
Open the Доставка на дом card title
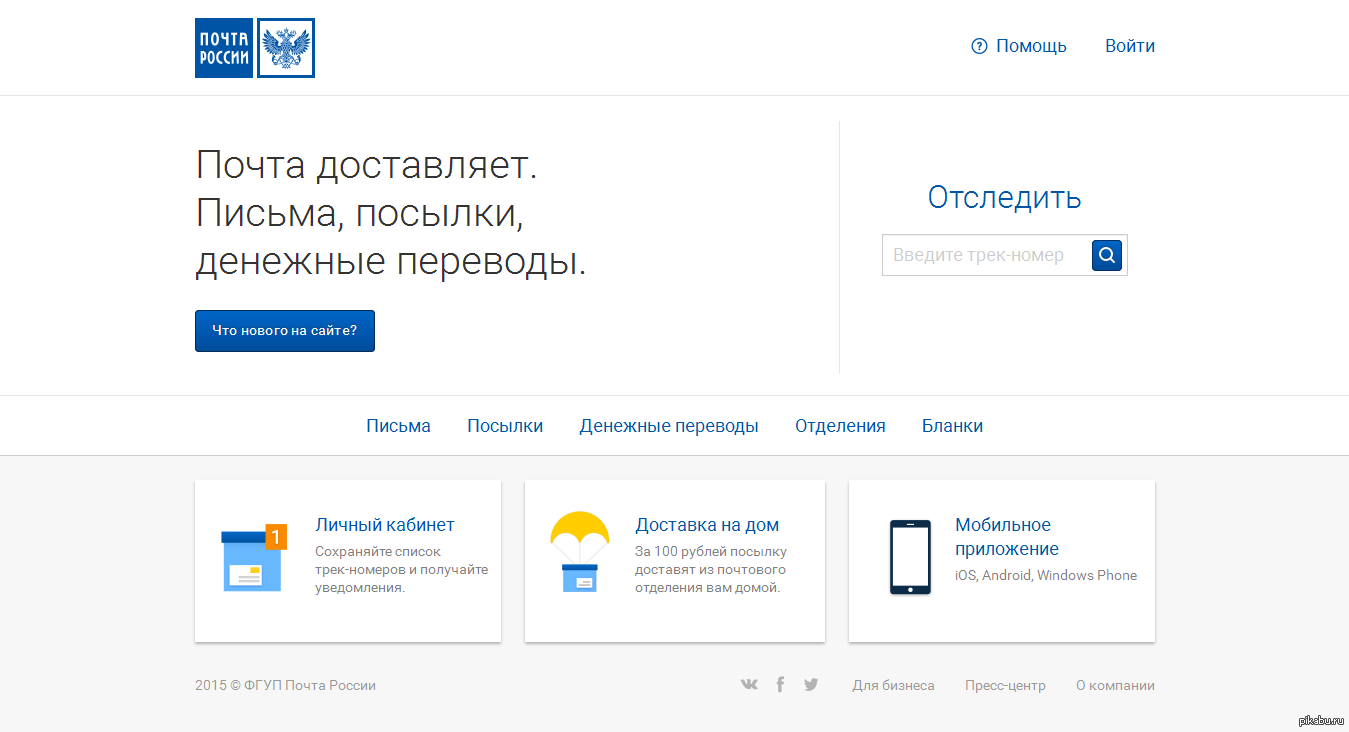(x=707, y=525)
